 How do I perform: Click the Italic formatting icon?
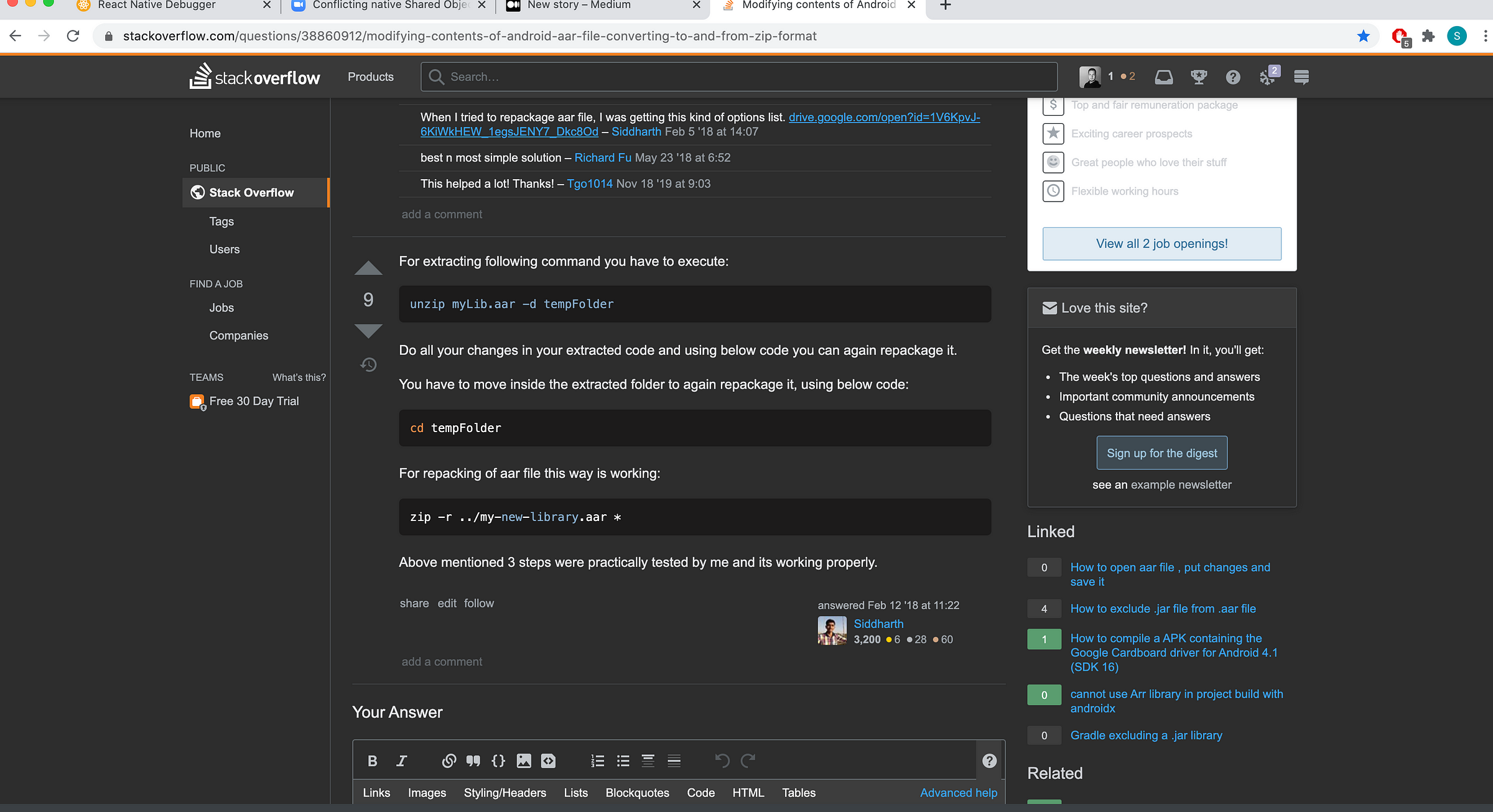coord(402,760)
